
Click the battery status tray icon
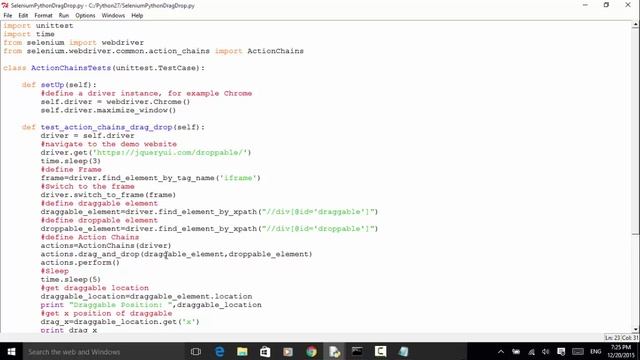[516, 351]
